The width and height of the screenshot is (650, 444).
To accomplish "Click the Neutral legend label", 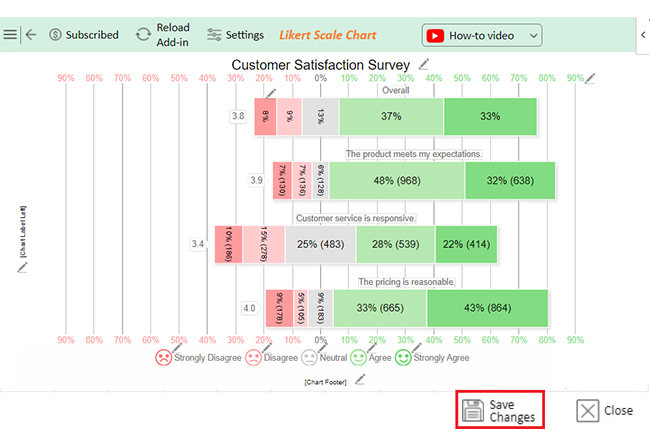I will [x=333, y=358].
